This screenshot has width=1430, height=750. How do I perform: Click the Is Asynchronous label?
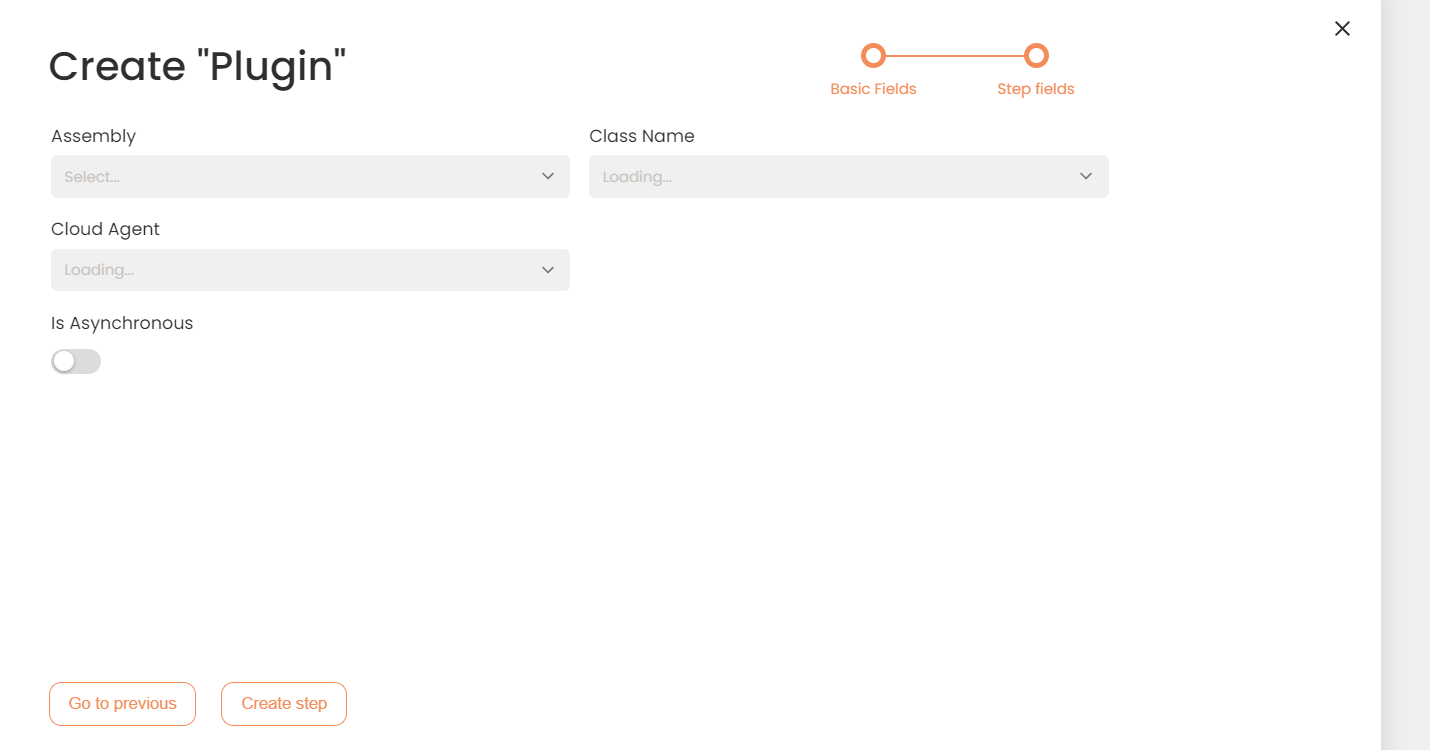click(121, 322)
